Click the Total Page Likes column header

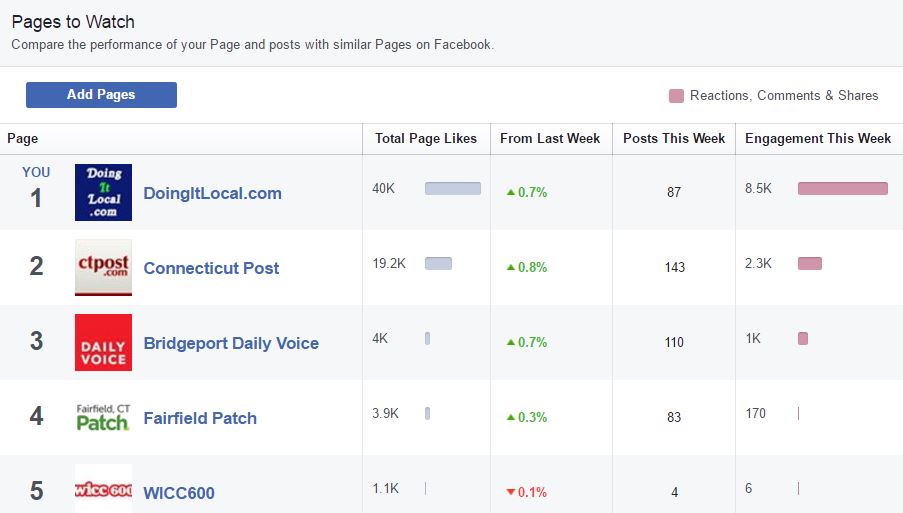click(426, 138)
